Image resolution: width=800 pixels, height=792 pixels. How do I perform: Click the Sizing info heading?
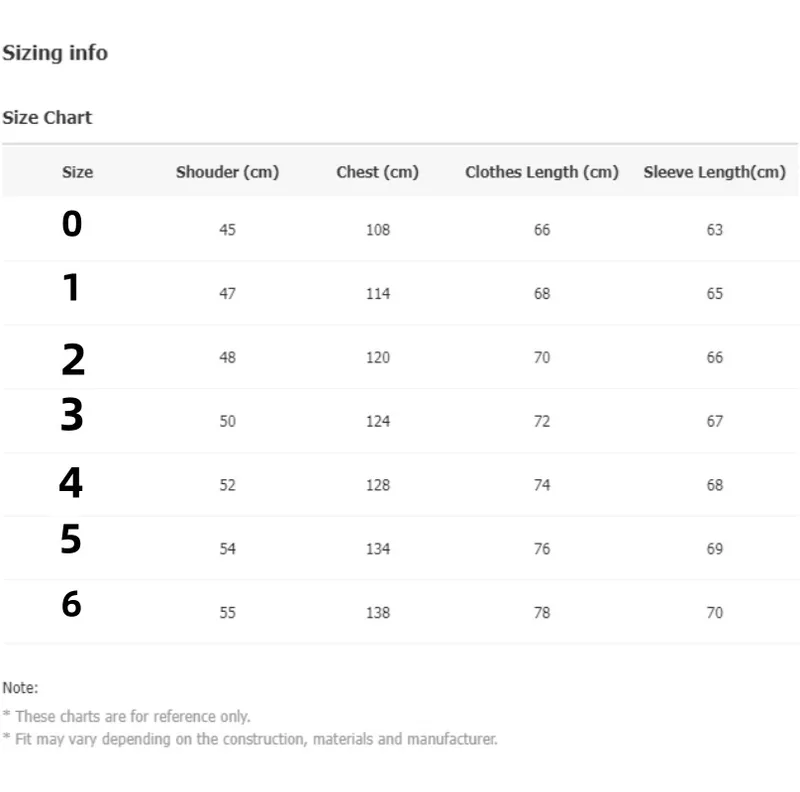(55, 53)
